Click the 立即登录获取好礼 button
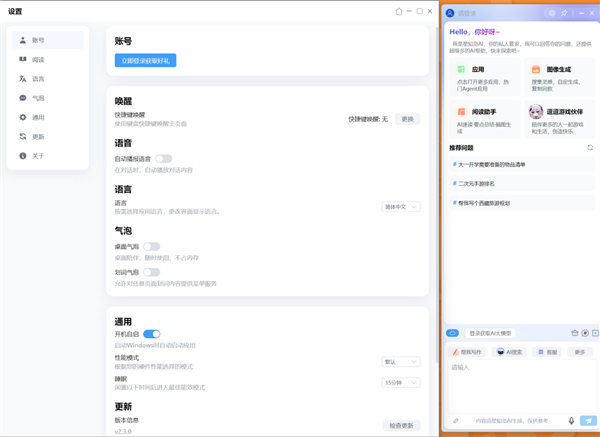 145,61
